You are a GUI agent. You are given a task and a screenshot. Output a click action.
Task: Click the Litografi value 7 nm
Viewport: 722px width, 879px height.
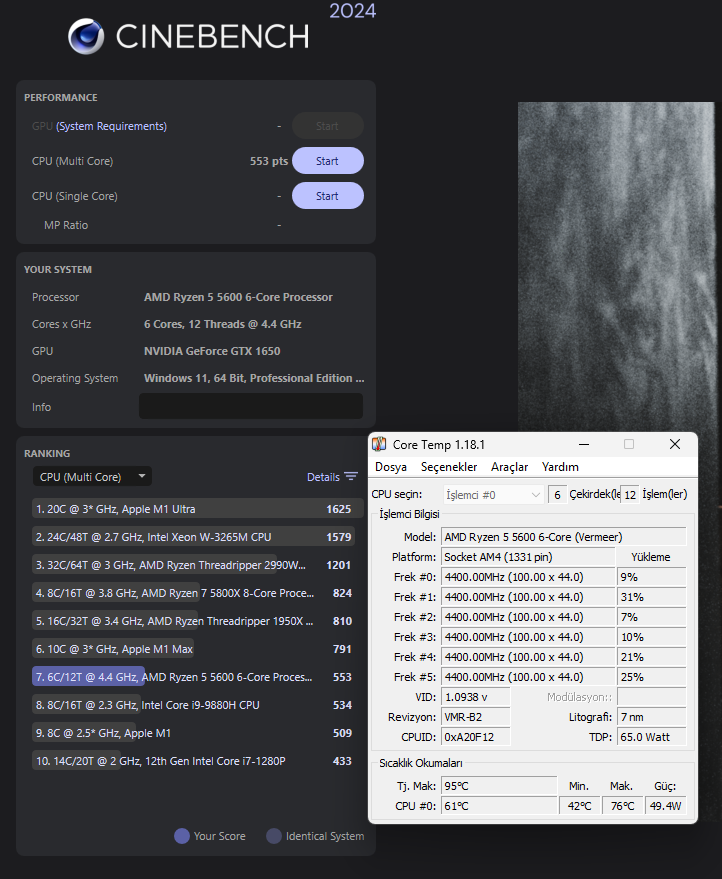(651, 717)
